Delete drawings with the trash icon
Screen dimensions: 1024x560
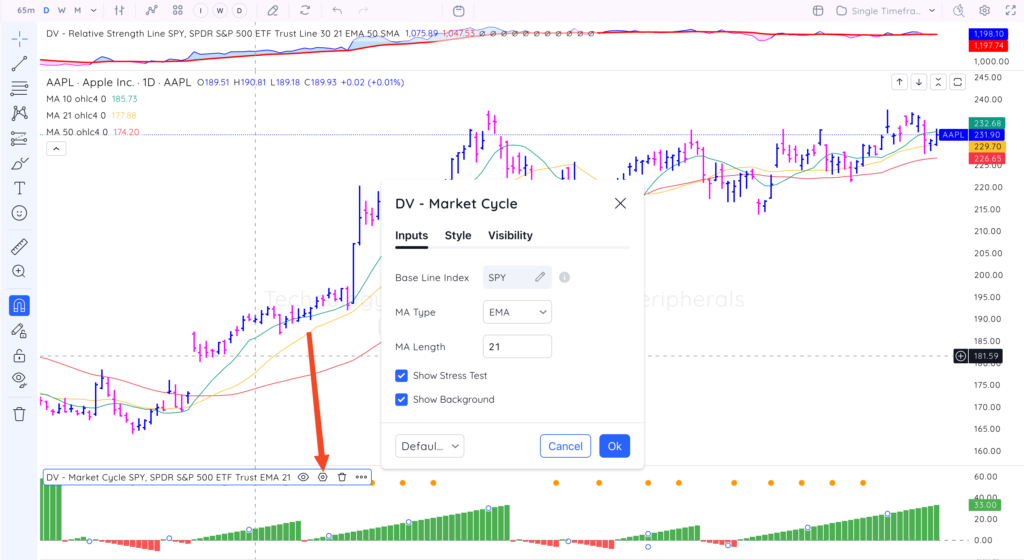click(19, 414)
